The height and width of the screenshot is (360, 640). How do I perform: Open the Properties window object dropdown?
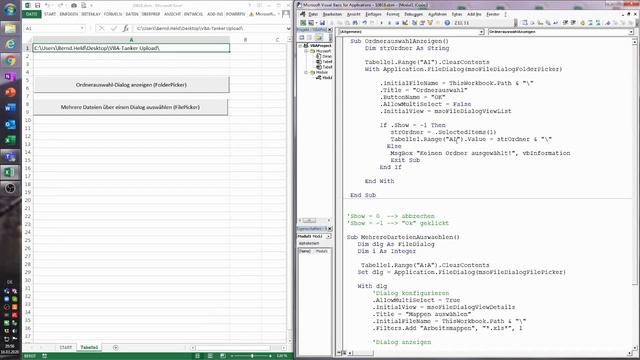(x=329, y=236)
